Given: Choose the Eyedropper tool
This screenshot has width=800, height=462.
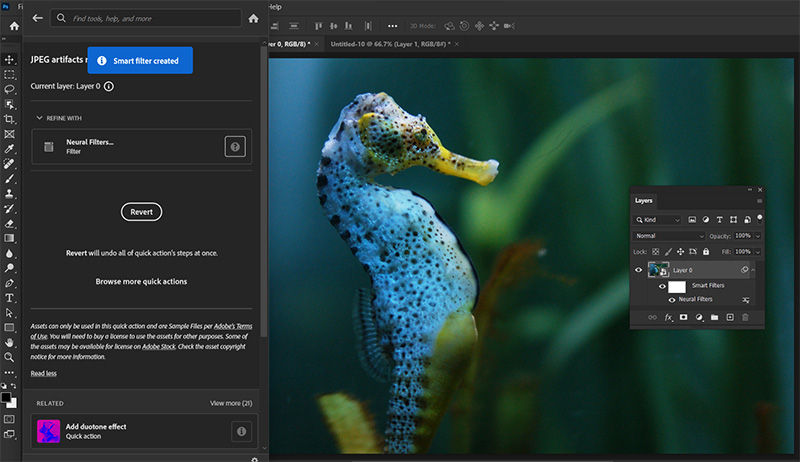Looking at the screenshot, I should coord(9,149).
